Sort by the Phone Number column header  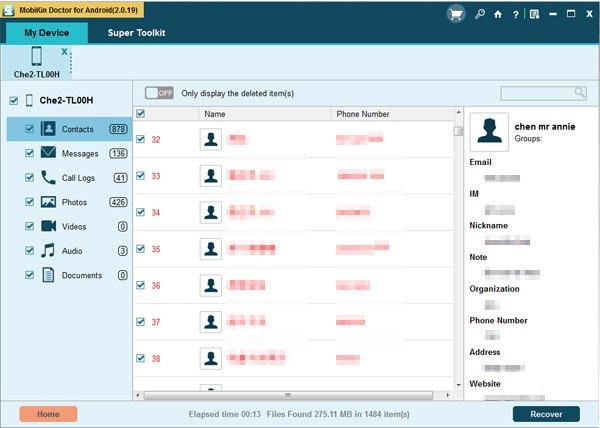[393, 114]
